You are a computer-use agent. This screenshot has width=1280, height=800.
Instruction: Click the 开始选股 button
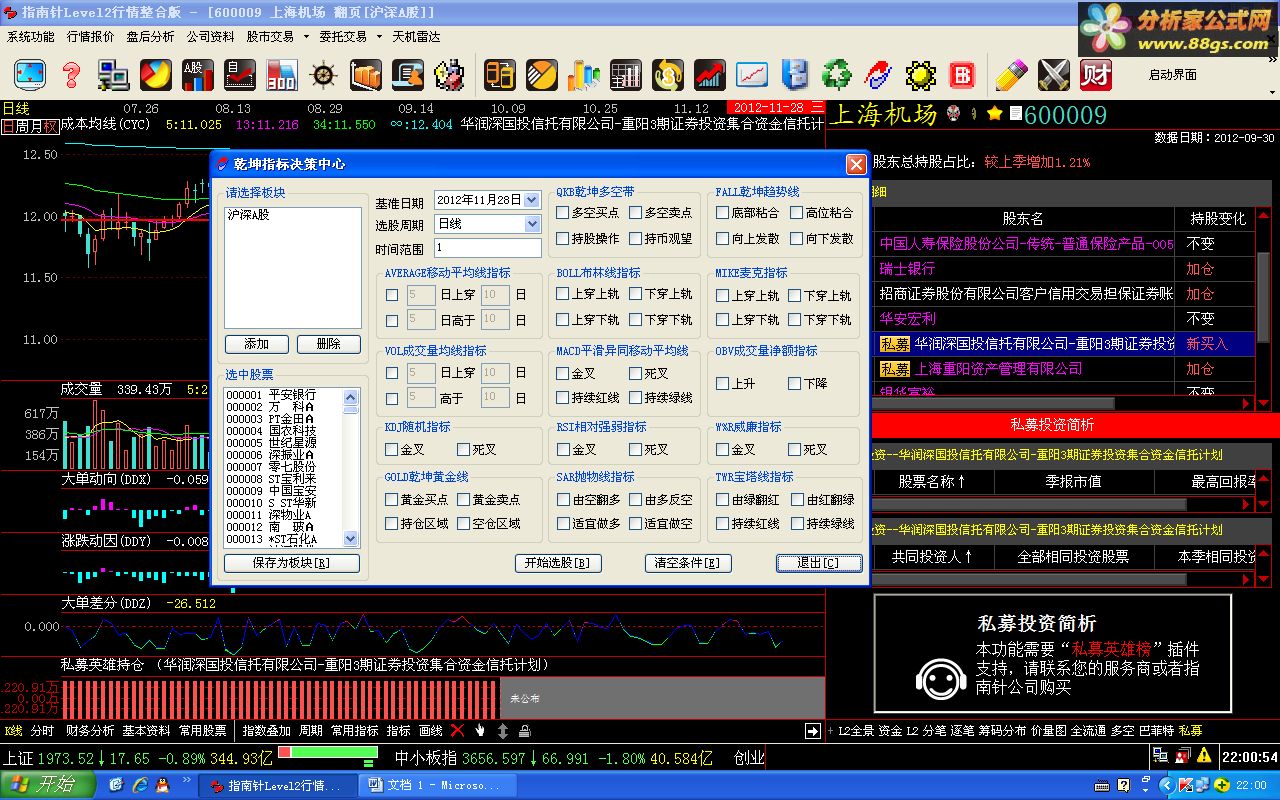[557, 563]
